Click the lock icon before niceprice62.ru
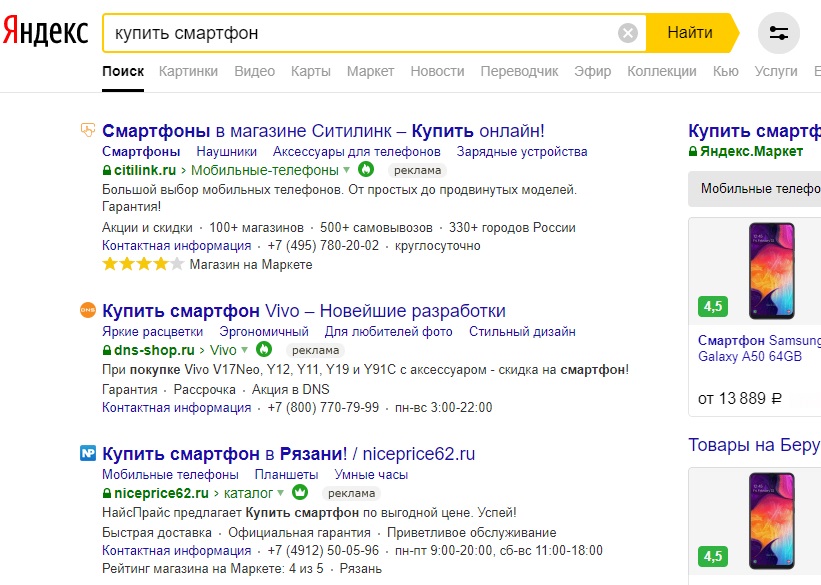The width and height of the screenshot is (821, 585). [x=107, y=493]
